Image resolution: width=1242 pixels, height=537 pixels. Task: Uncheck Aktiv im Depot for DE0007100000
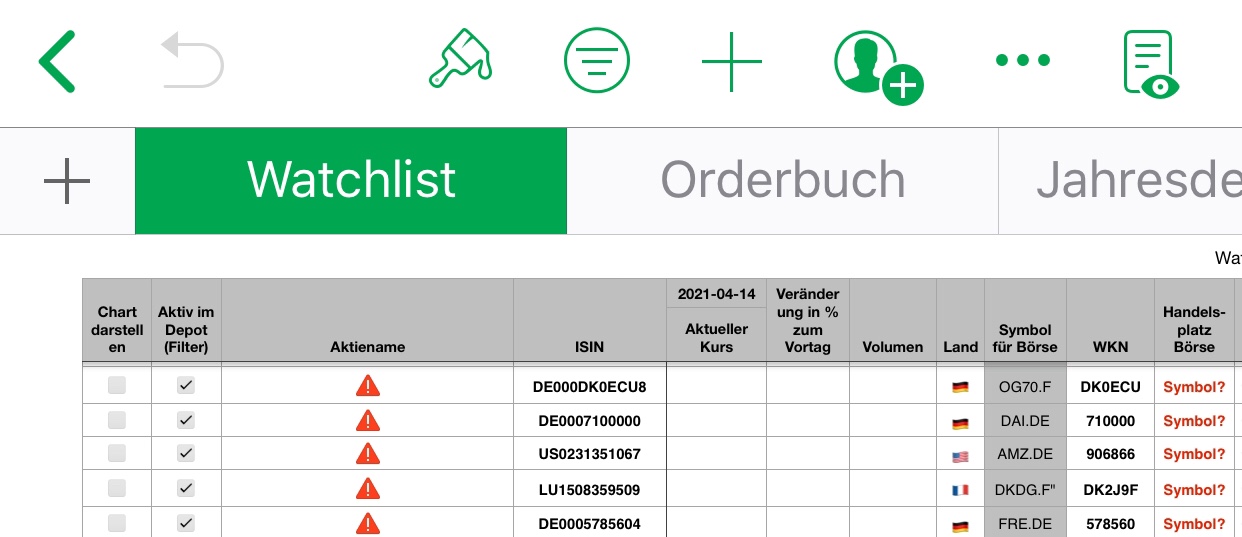(x=185, y=421)
